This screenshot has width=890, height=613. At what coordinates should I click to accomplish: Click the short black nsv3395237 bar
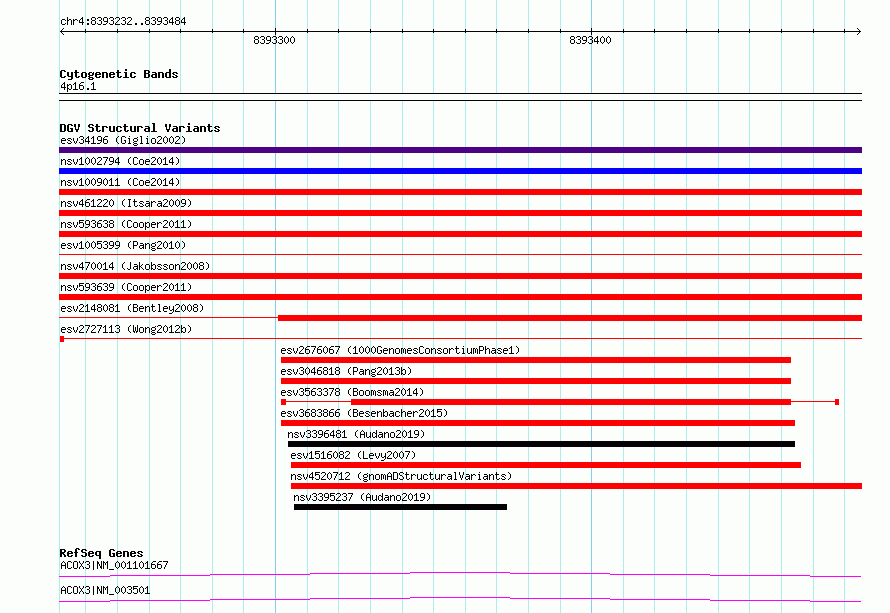pos(400,507)
